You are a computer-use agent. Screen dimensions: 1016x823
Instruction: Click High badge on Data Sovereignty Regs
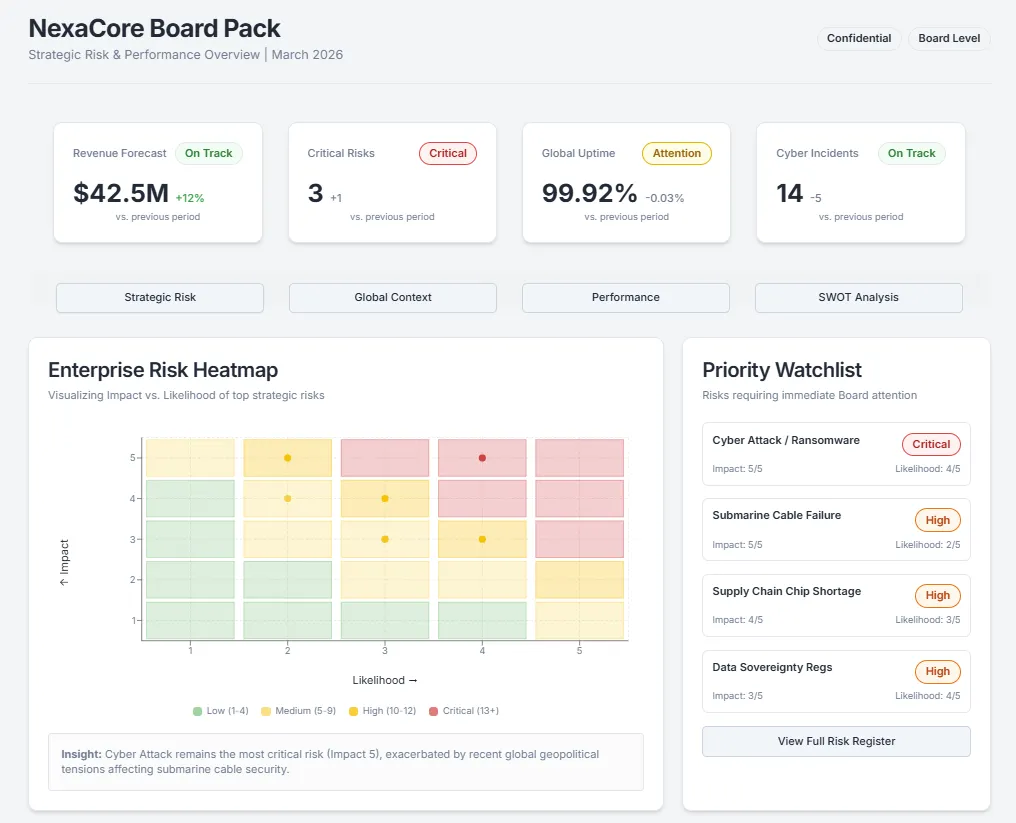click(938, 671)
